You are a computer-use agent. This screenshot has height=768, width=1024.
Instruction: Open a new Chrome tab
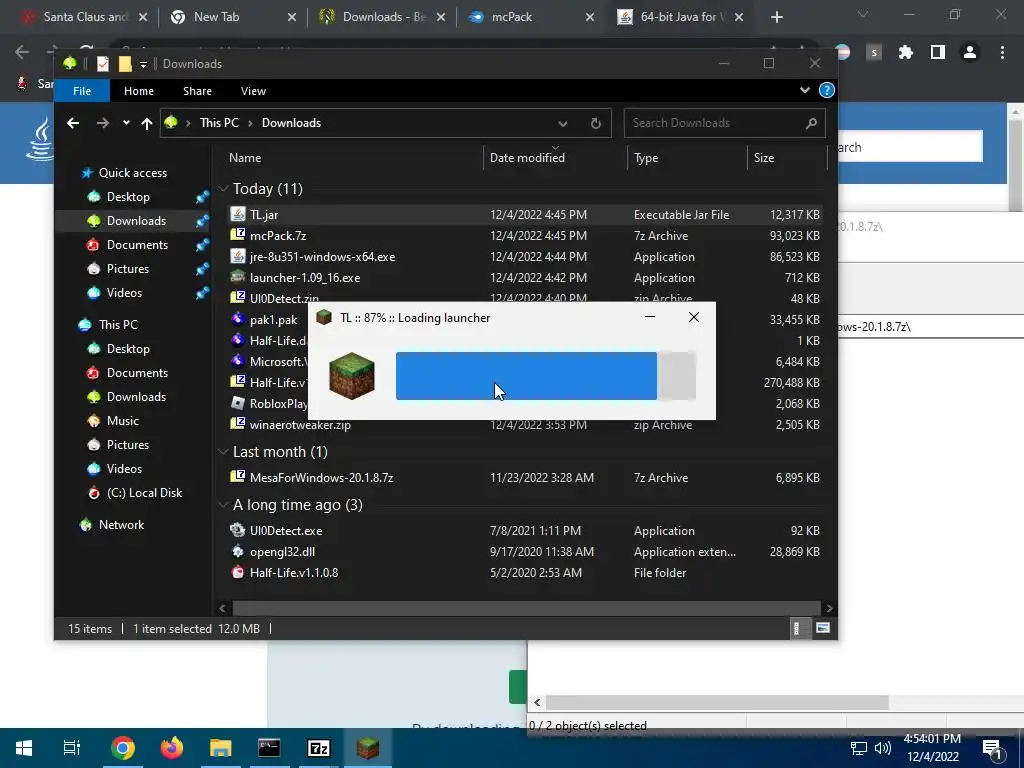pyautogui.click(x=776, y=17)
